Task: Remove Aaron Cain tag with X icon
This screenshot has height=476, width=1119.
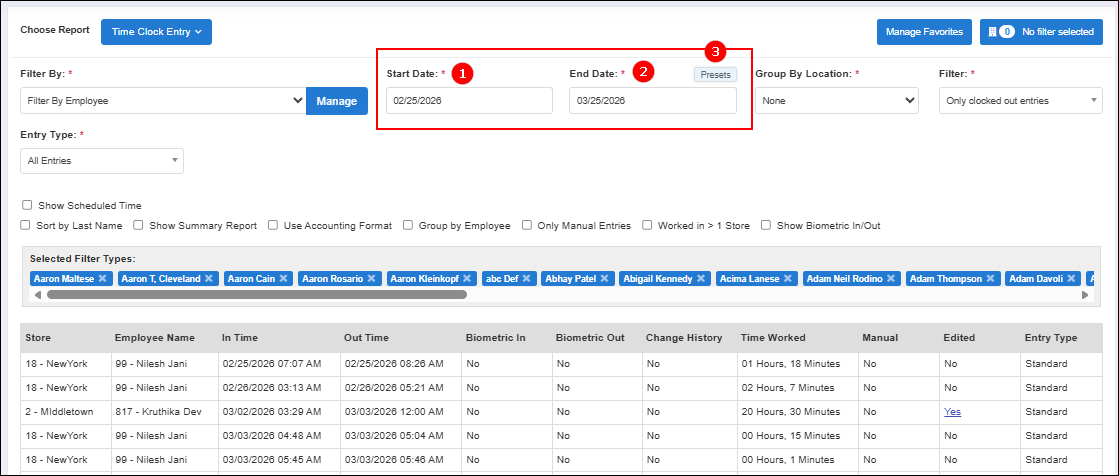Action: 283,279
